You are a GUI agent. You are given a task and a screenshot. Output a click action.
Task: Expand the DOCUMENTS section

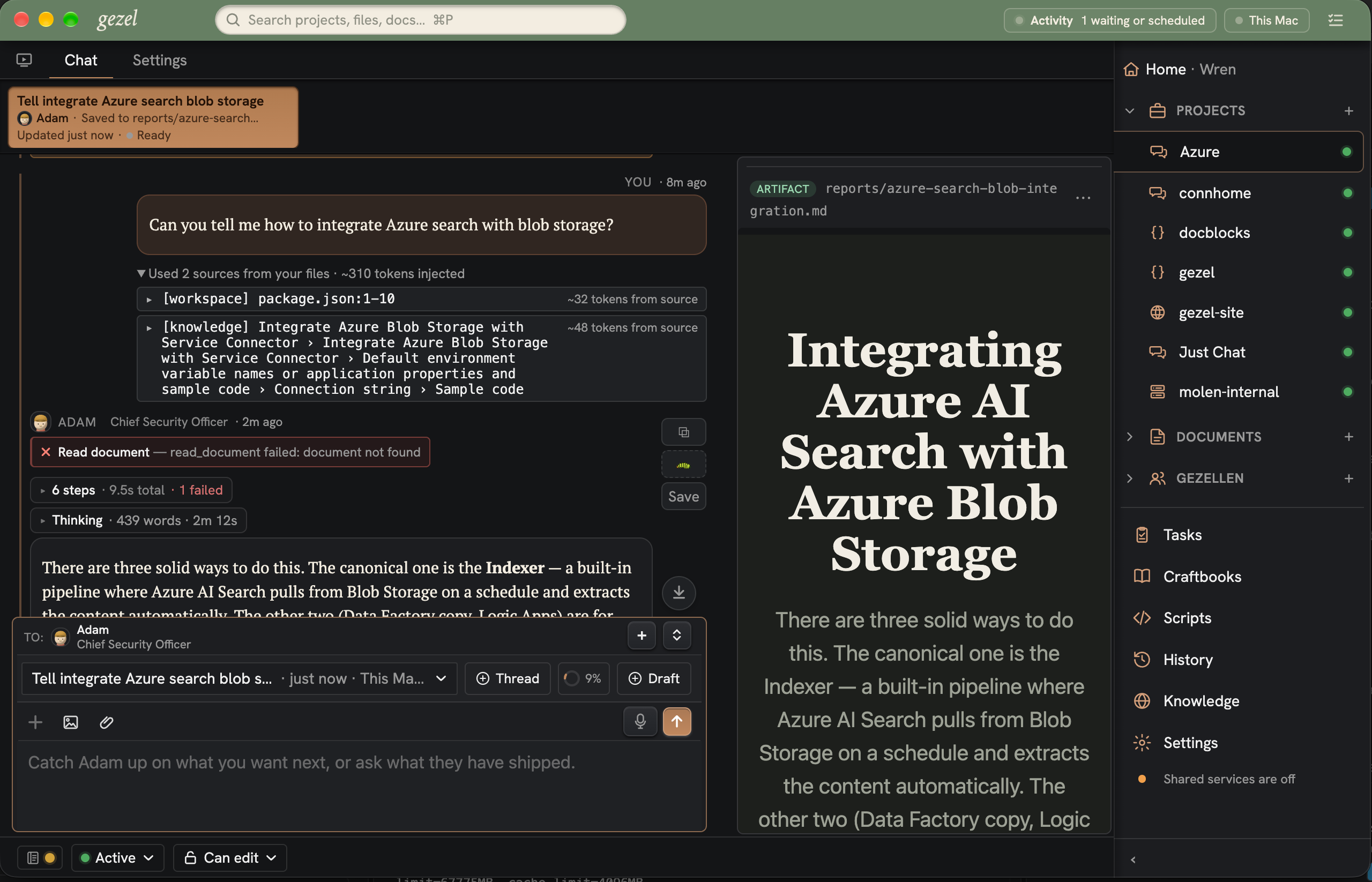[x=1129, y=437]
